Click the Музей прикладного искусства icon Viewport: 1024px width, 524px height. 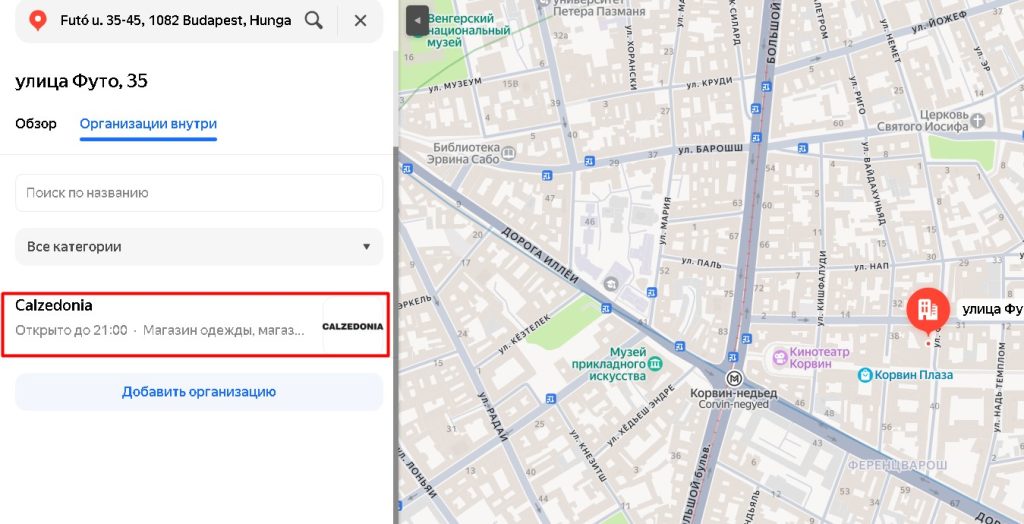(x=655, y=362)
